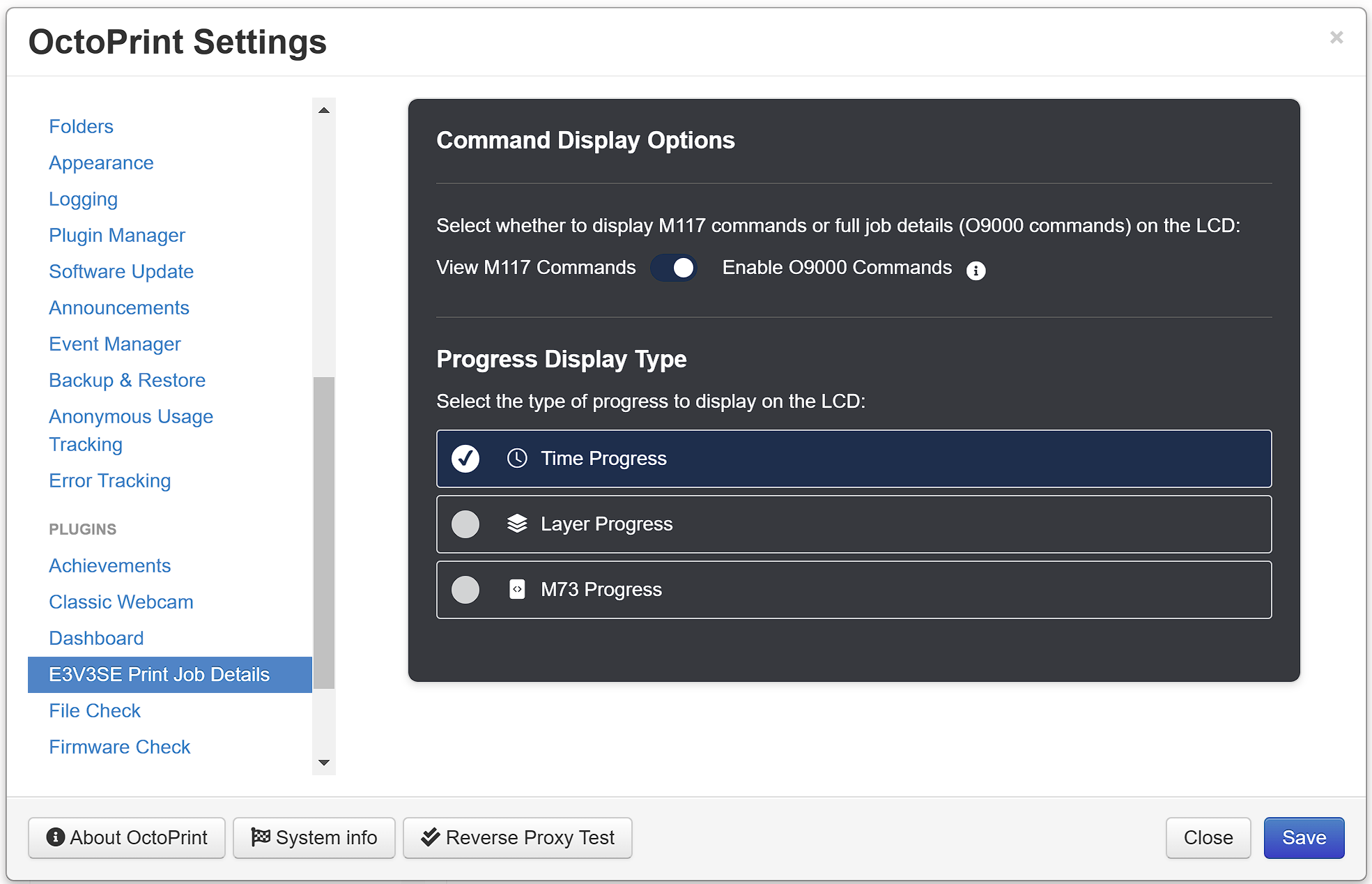This screenshot has height=884, width=1372.
Task: Open Backup & Restore settings
Action: 128,380
